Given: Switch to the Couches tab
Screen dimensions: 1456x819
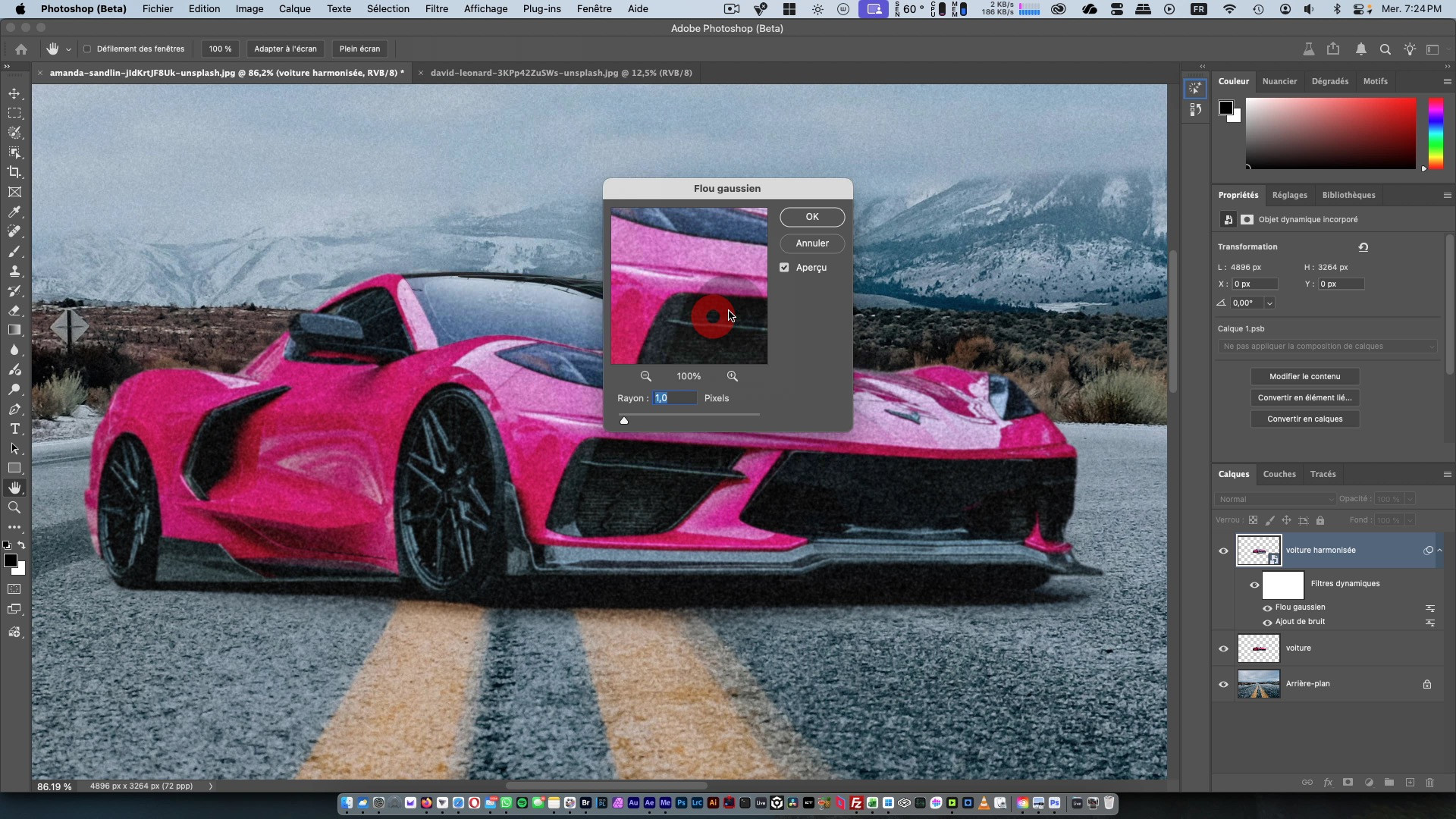Looking at the screenshot, I should (1279, 474).
